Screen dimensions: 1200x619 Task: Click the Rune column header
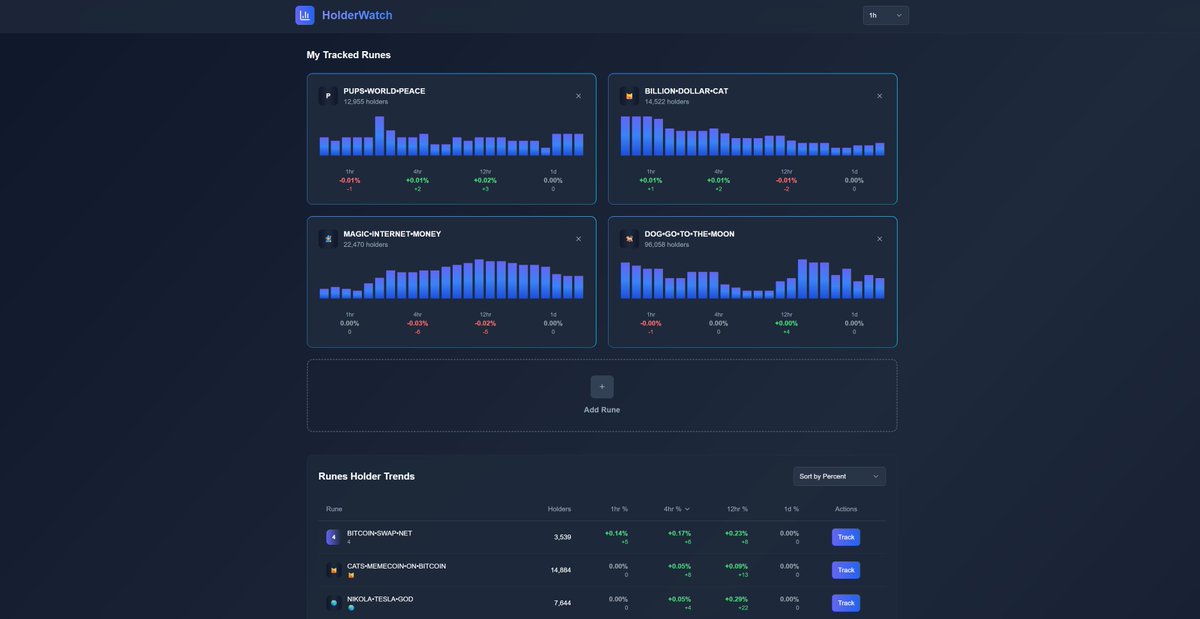tap(334, 509)
